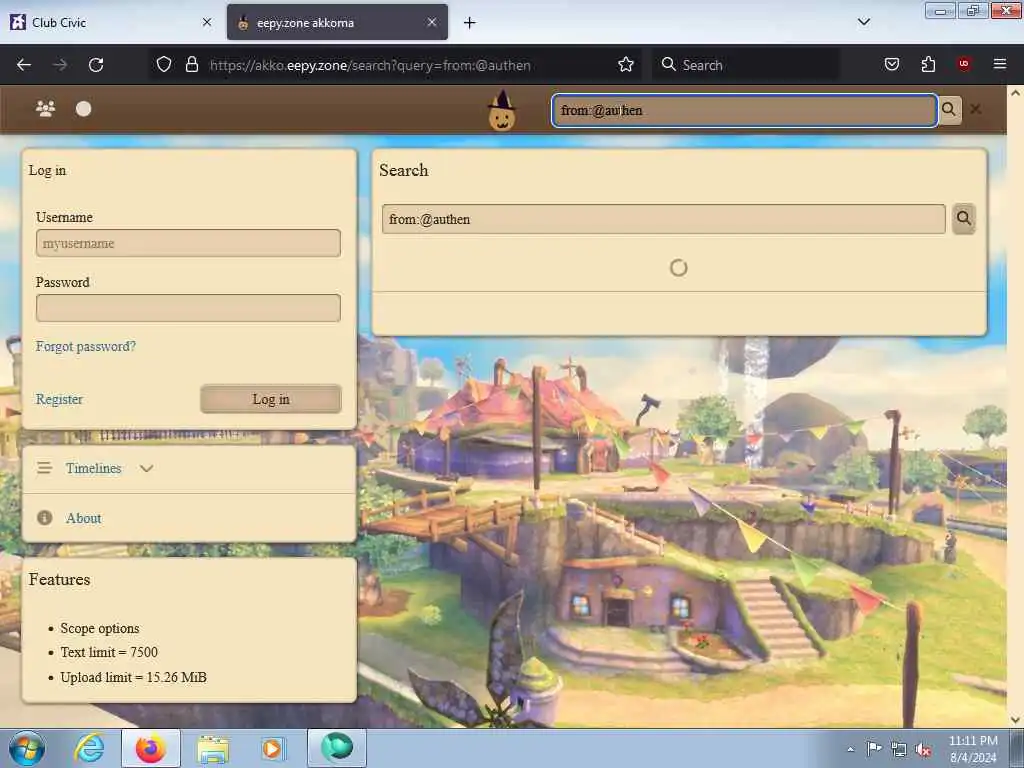Viewport: 1024px width, 768px height.
Task: Click the white circle icon in header
Action: coord(84,109)
